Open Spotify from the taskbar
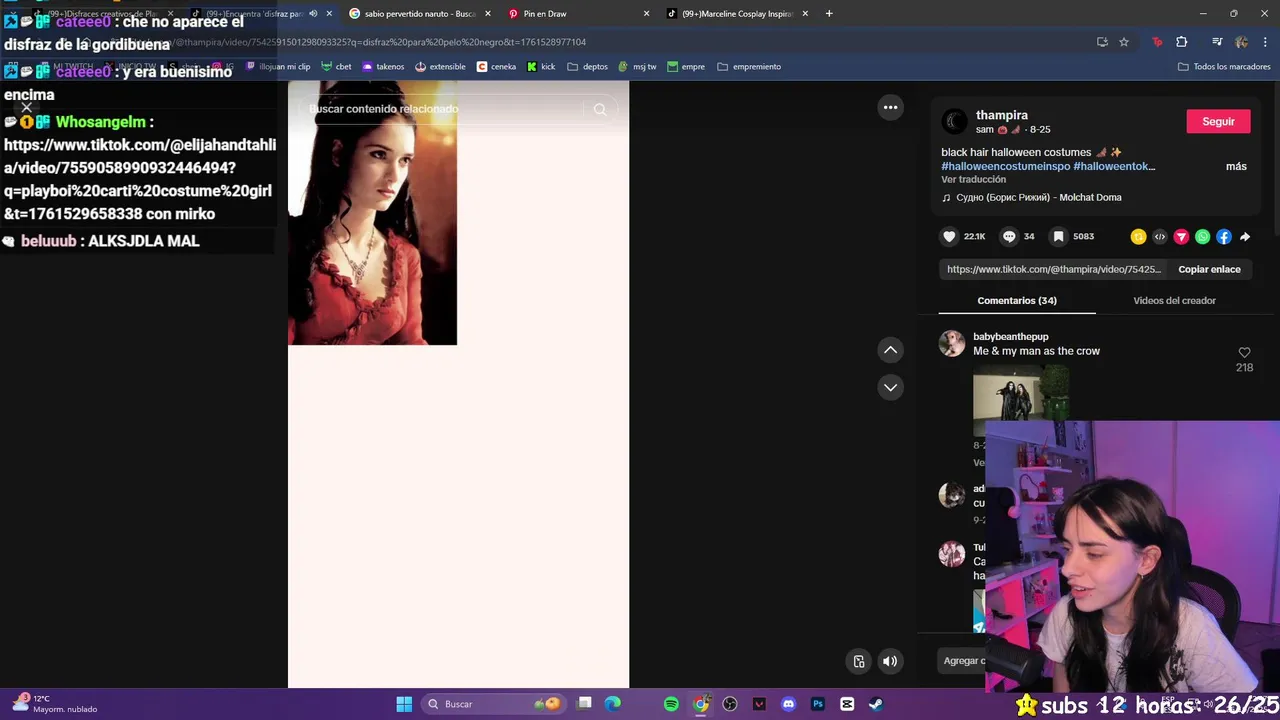The height and width of the screenshot is (720, 1280). [x=671, y=704]
